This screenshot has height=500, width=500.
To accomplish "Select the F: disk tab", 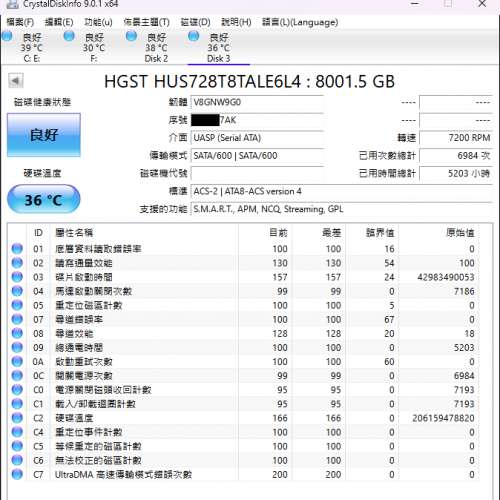I will 94,47.
